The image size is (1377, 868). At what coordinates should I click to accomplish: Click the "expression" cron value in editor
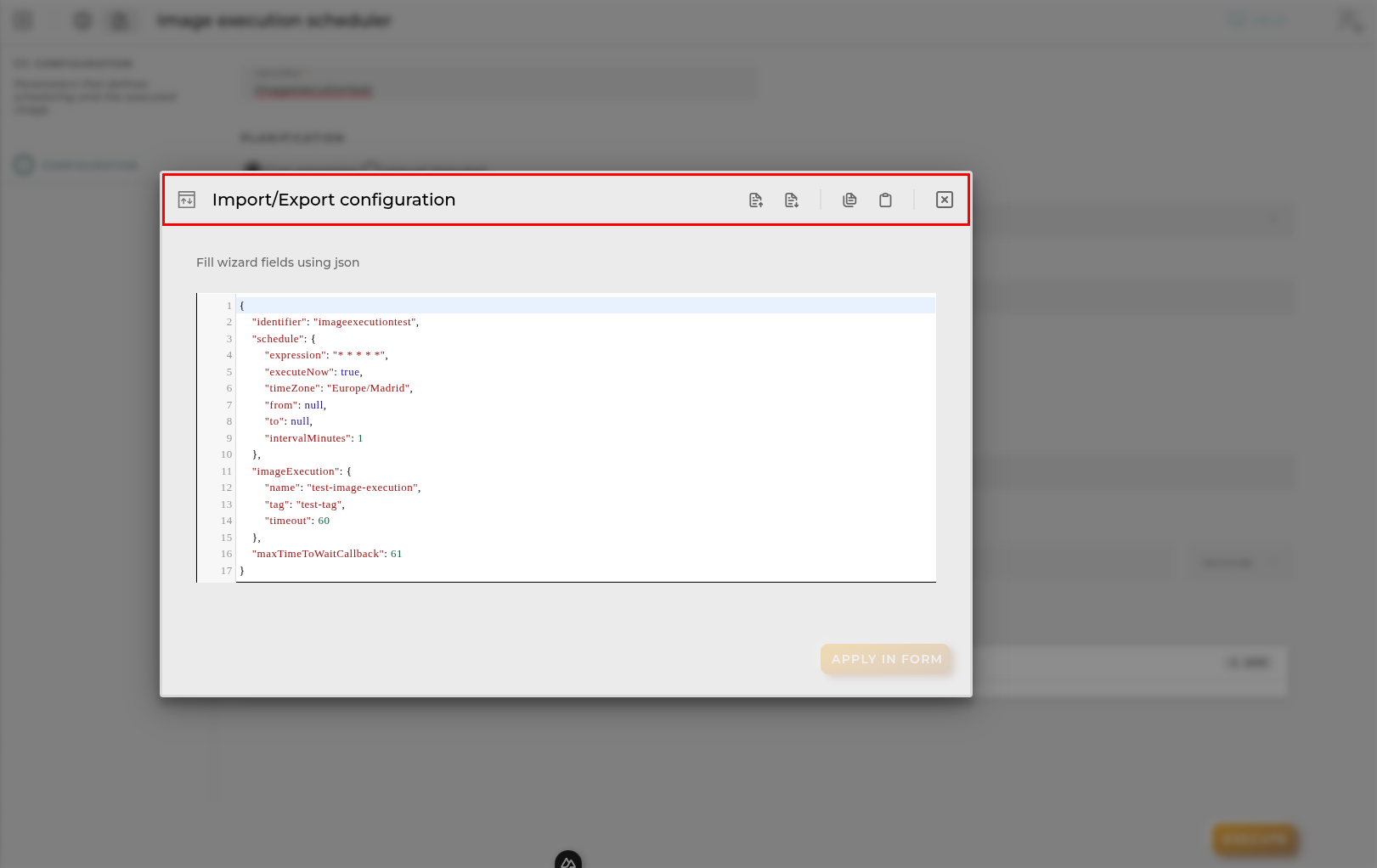[x=358, y=355]
